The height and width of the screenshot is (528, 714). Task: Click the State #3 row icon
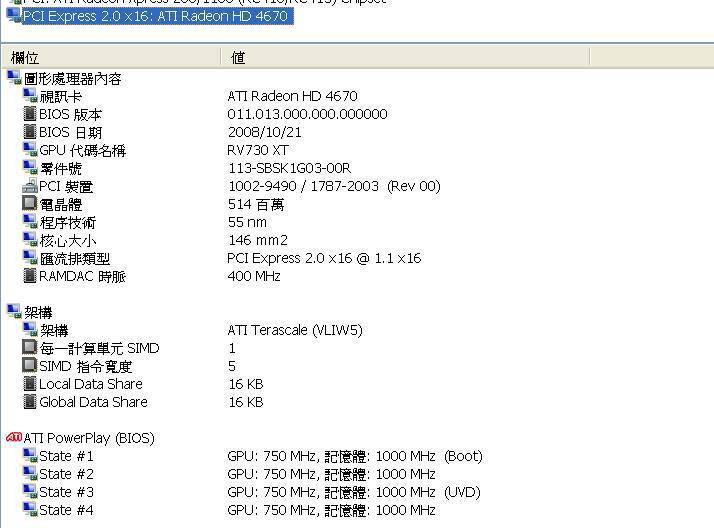click(30, 492)
